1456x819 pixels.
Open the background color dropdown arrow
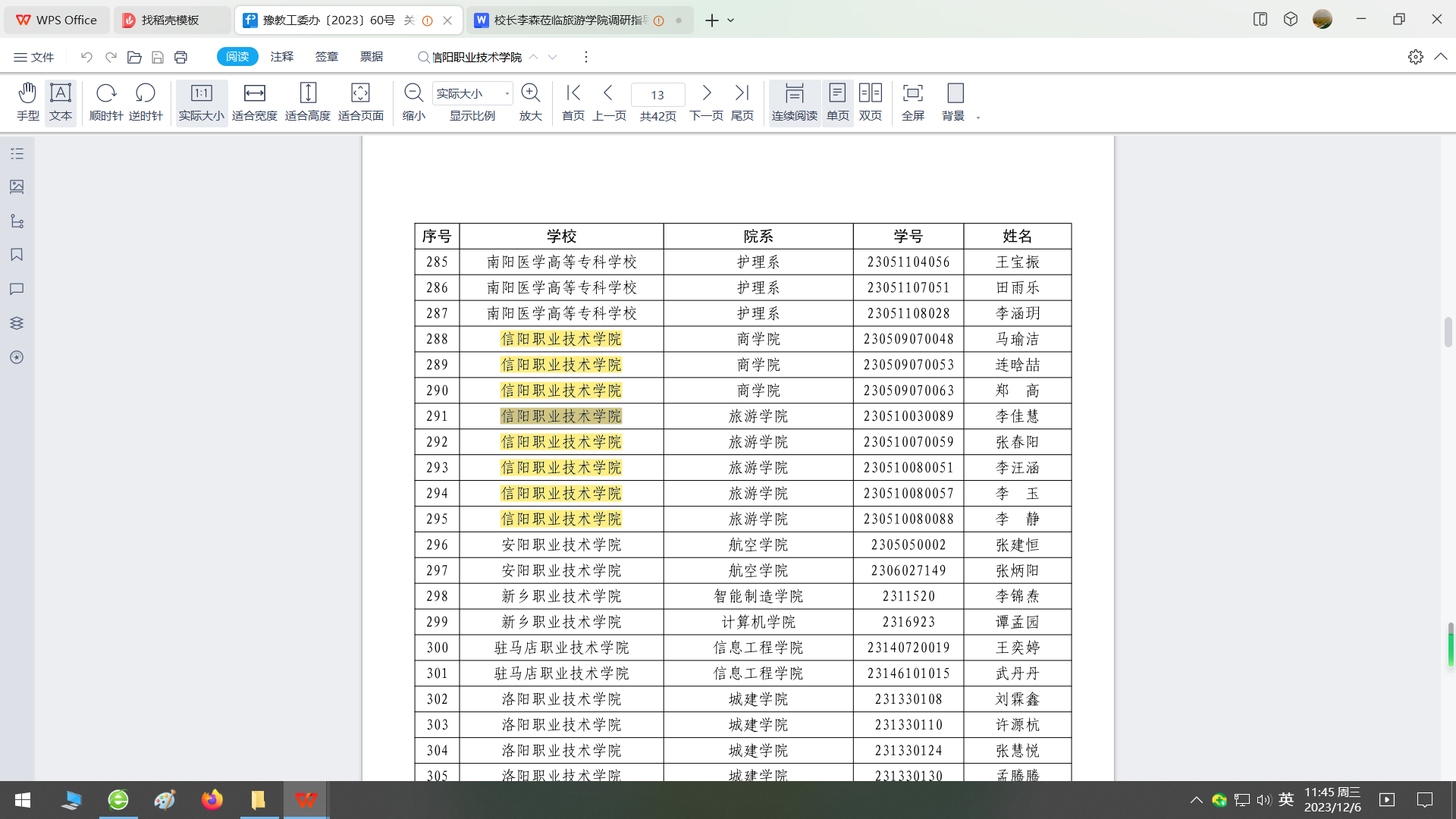978,118
